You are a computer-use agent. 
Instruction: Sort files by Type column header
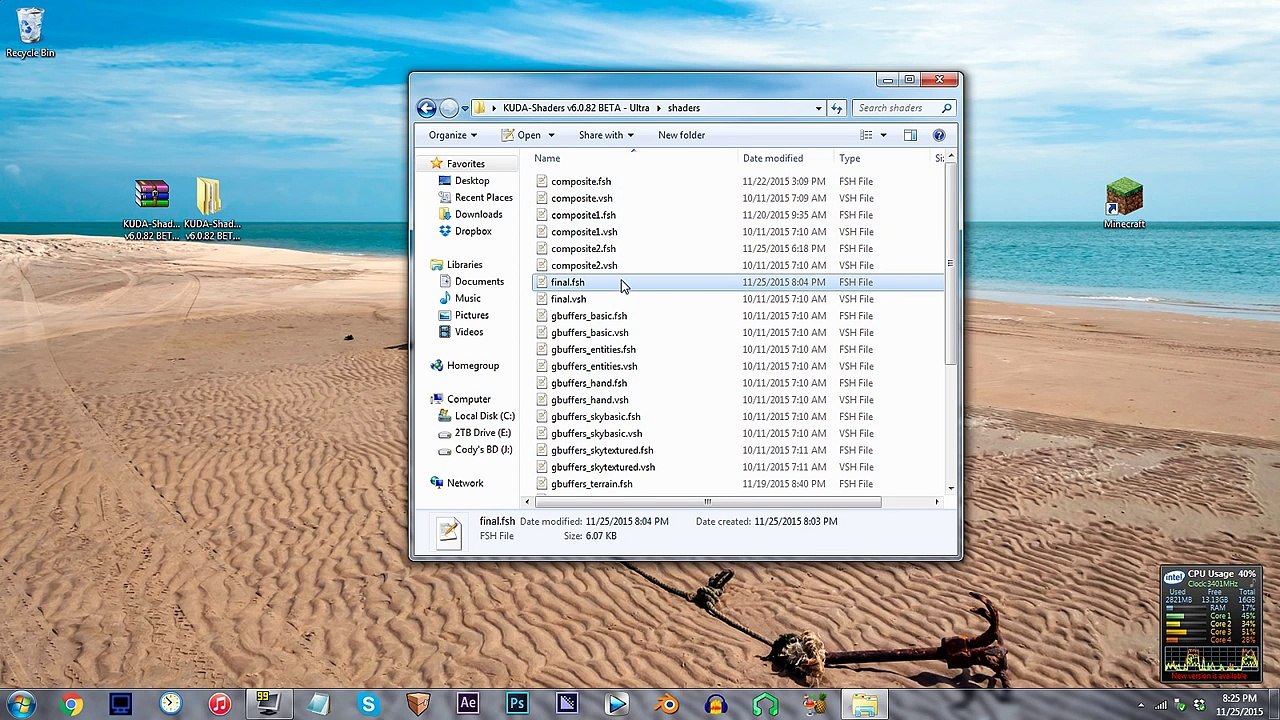point(849,158)
